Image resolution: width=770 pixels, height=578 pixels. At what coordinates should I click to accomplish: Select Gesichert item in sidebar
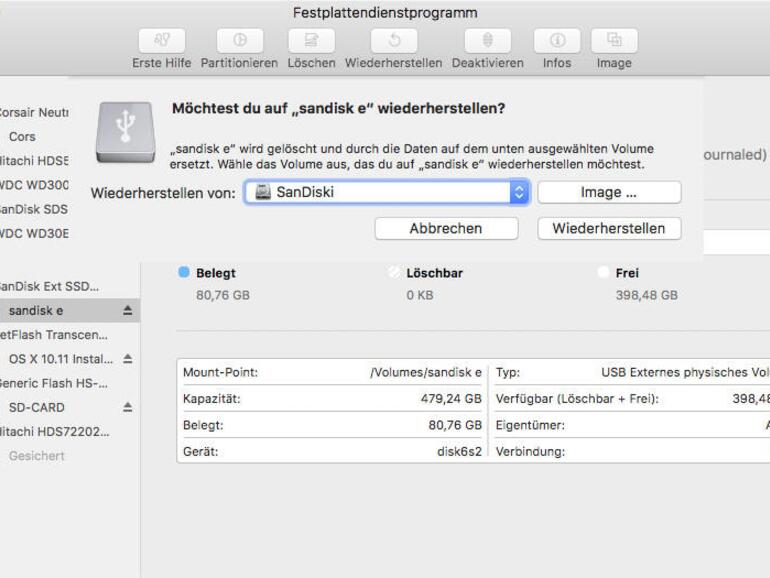[37, 456]
